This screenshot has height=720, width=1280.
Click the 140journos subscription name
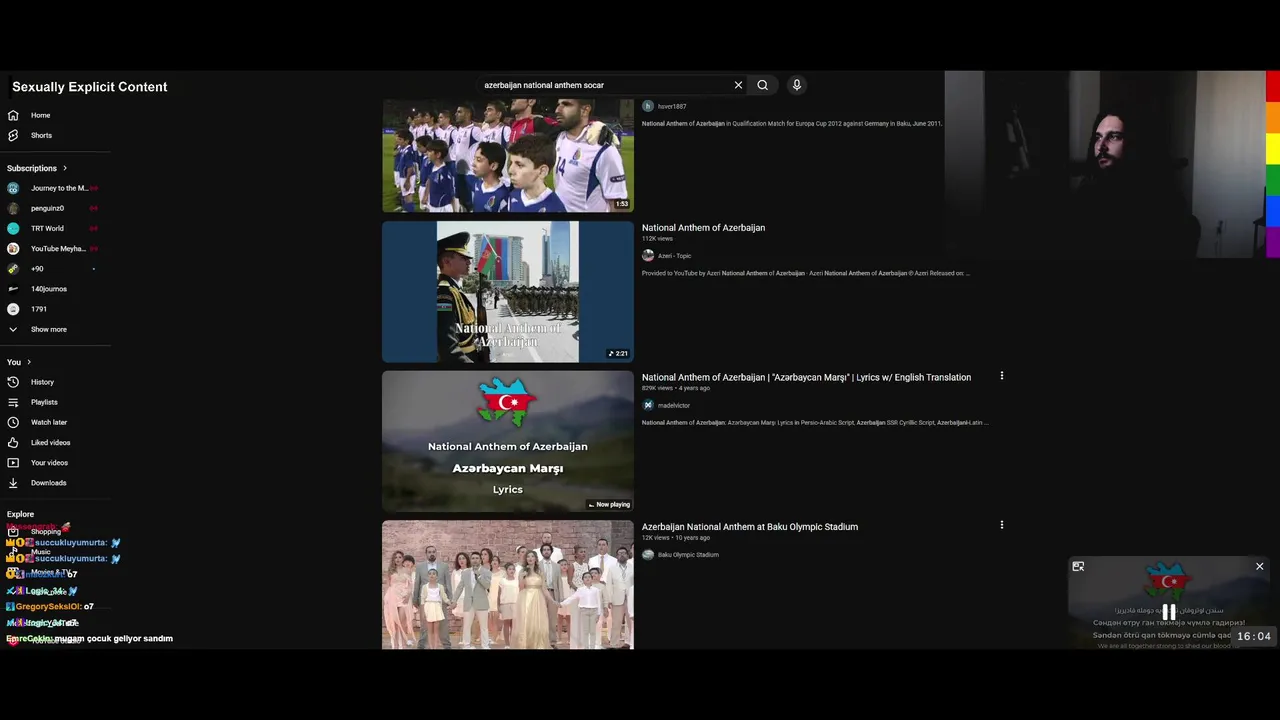coord(49,289)
